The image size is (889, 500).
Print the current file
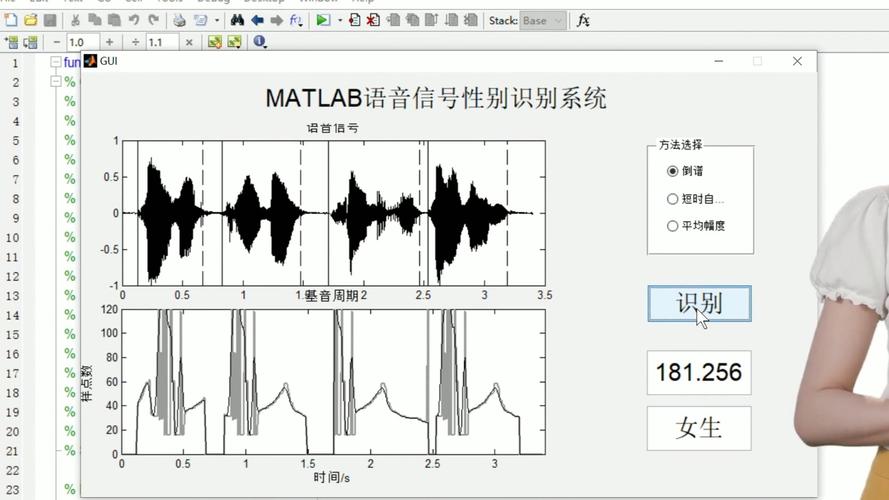tap(179, 20)
